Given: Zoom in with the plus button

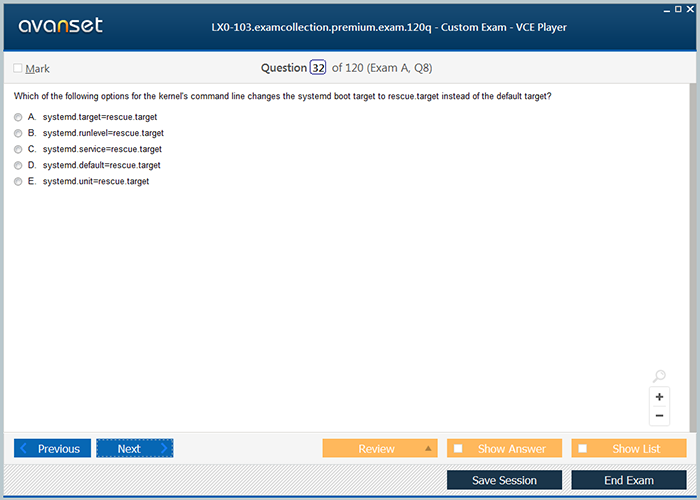Looking at the screenshot, I should tap(659, 397).
